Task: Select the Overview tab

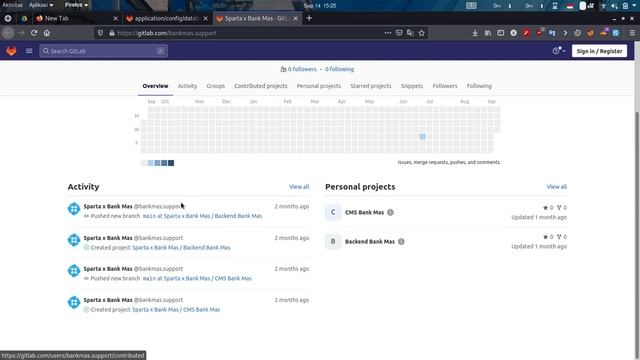Action: click(155, 86)
